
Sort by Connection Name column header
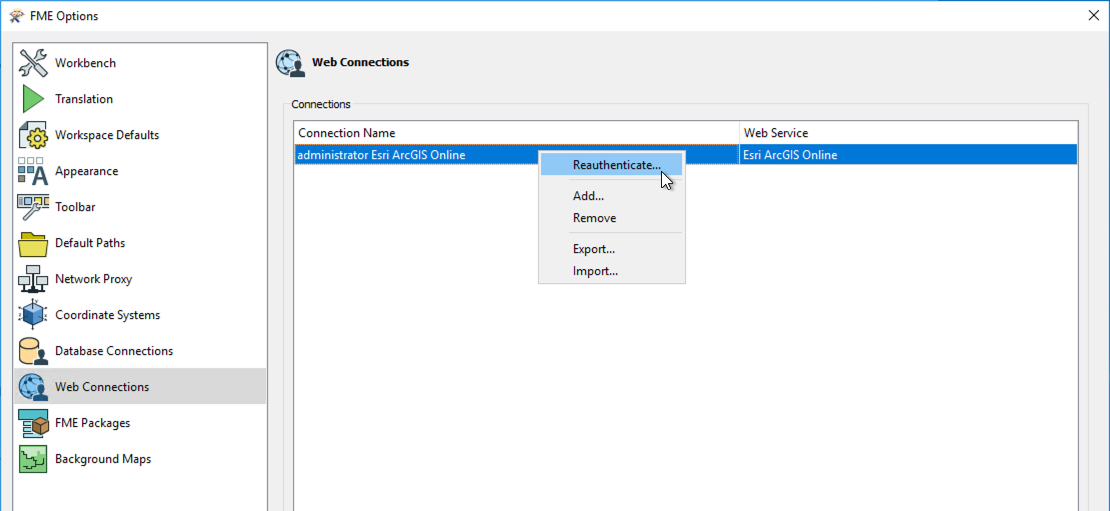pos(347,133)
